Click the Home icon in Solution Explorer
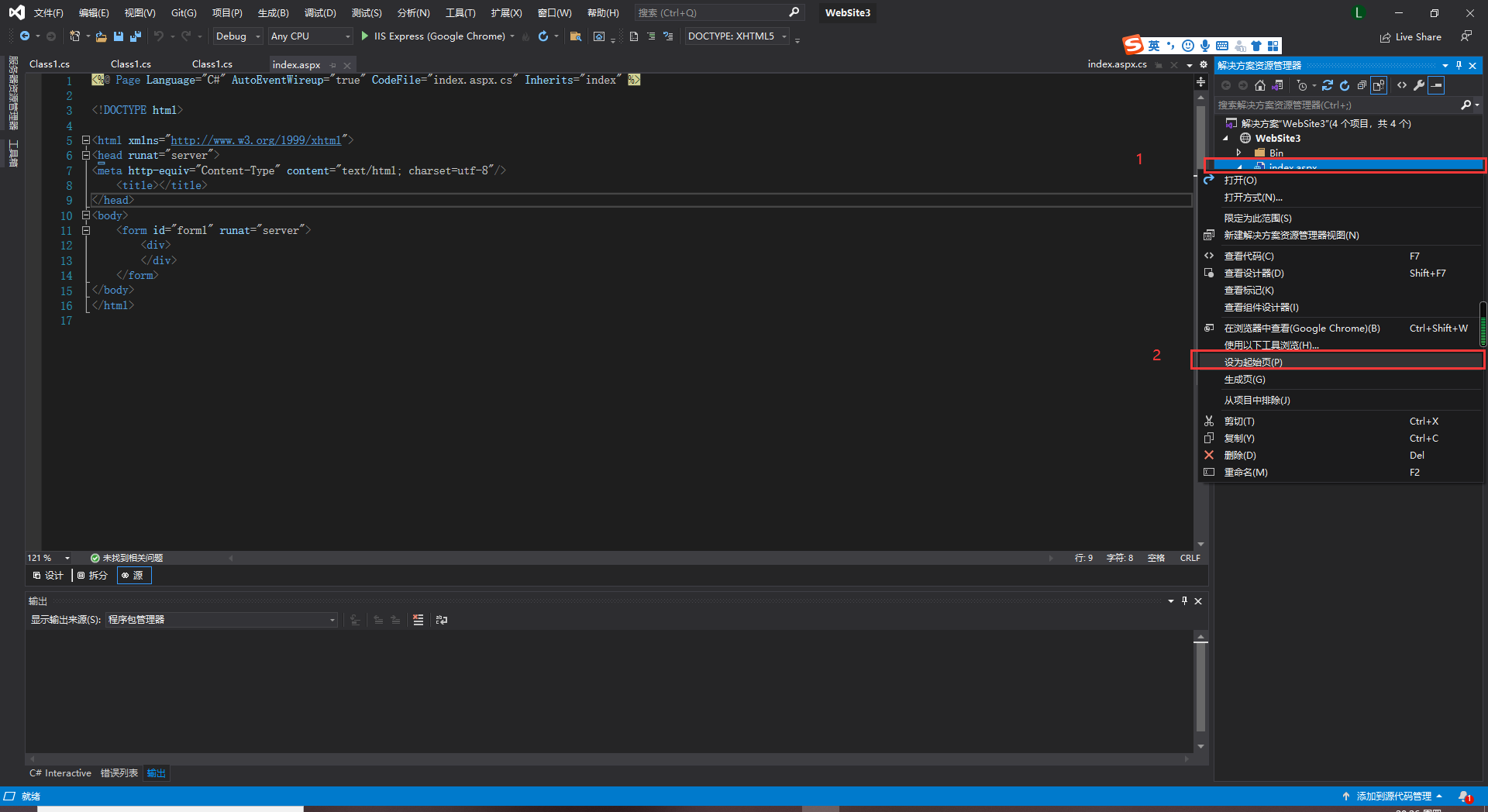The image size is (1488, 812). coord(1260,85)
